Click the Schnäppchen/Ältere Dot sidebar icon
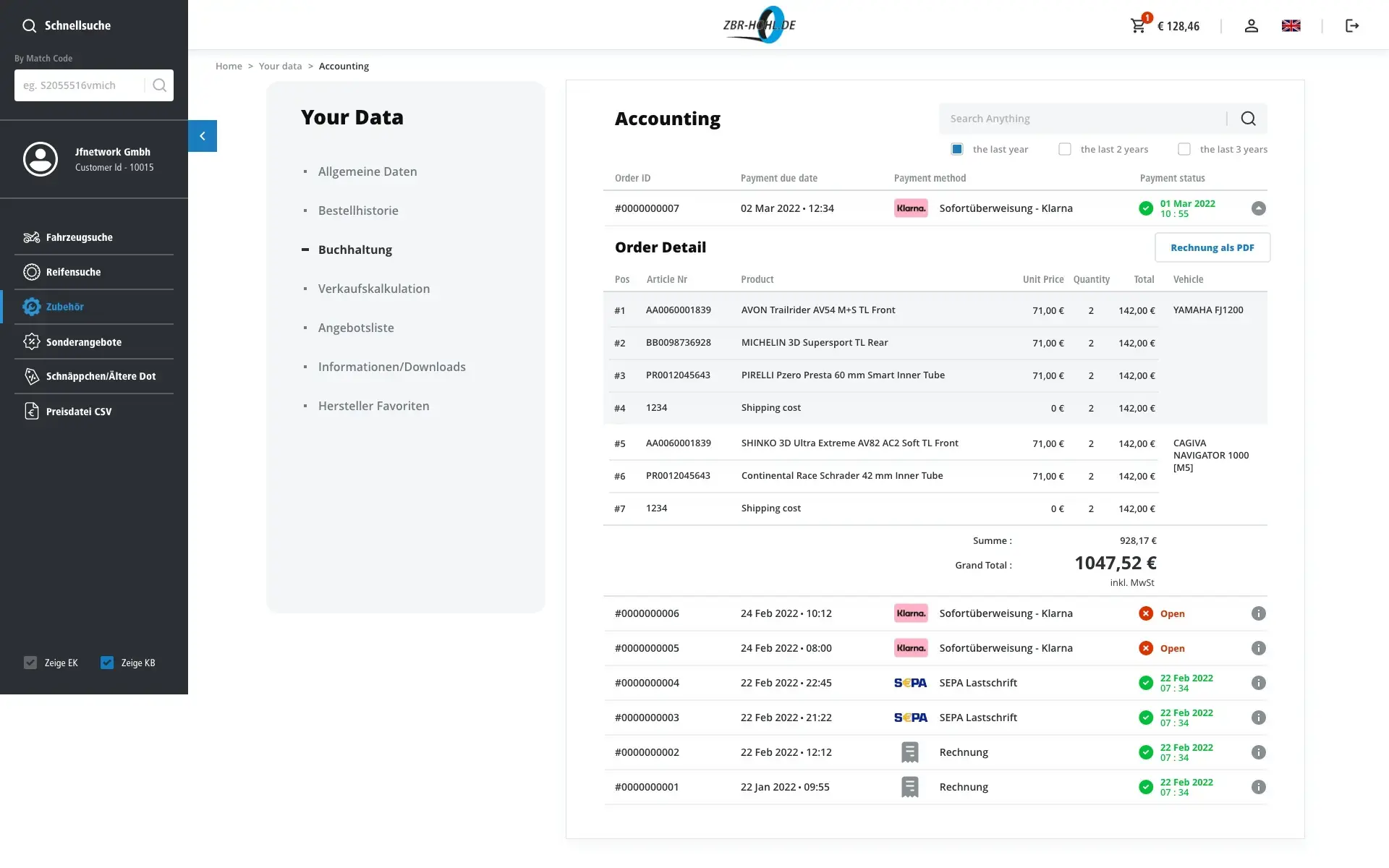Image resolution: width=1389 pixels, height=868 pixels. [31, 376]
